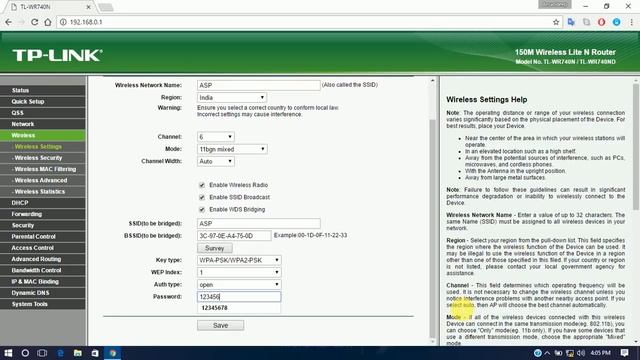Screen dimensions: 640x360
Task: Open Mode dropdown 11bgn mixed
Action: click(x=232, y=149)
